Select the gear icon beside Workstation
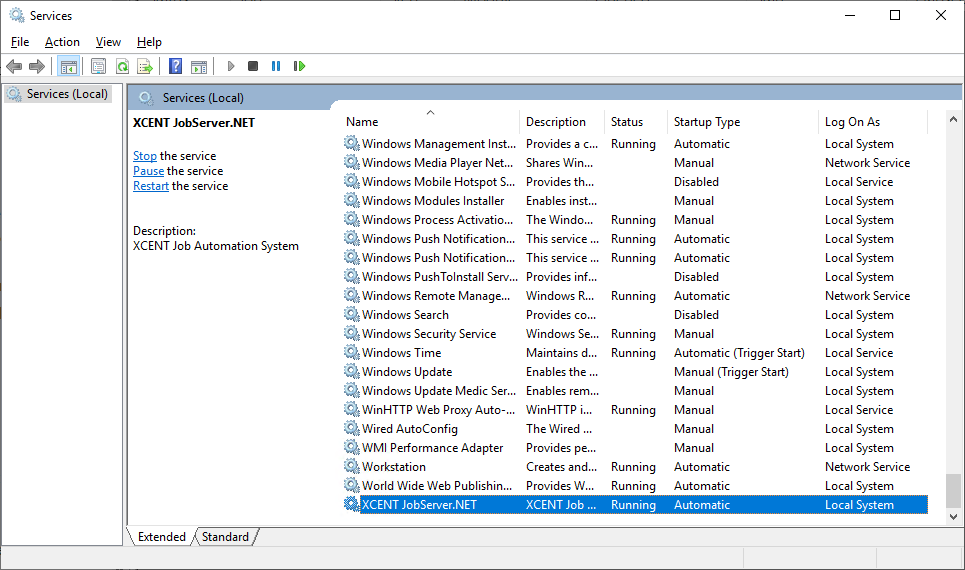The image size is (965, 570). [x=351, y=466]
